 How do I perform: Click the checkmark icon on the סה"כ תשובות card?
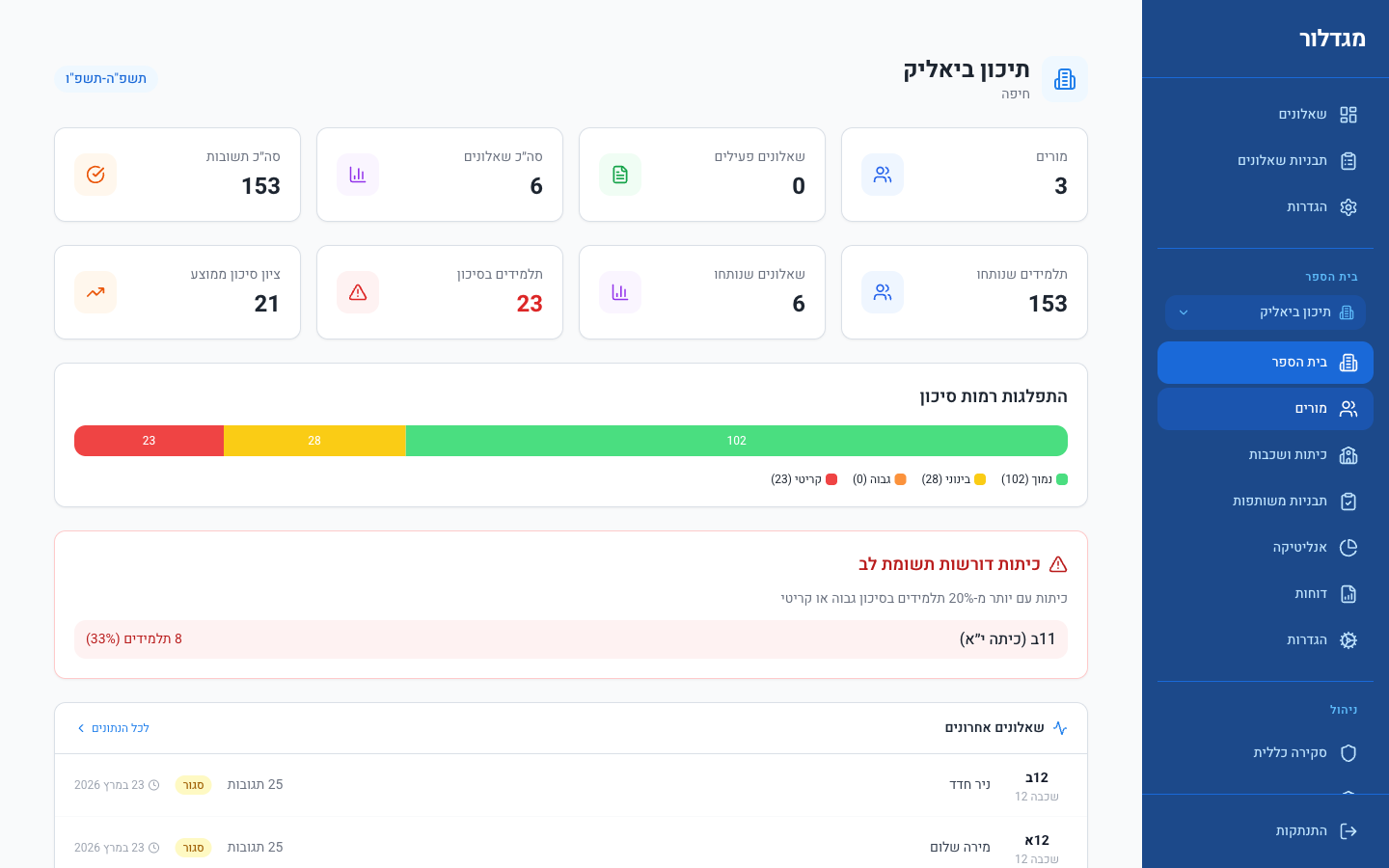point(95,175)
